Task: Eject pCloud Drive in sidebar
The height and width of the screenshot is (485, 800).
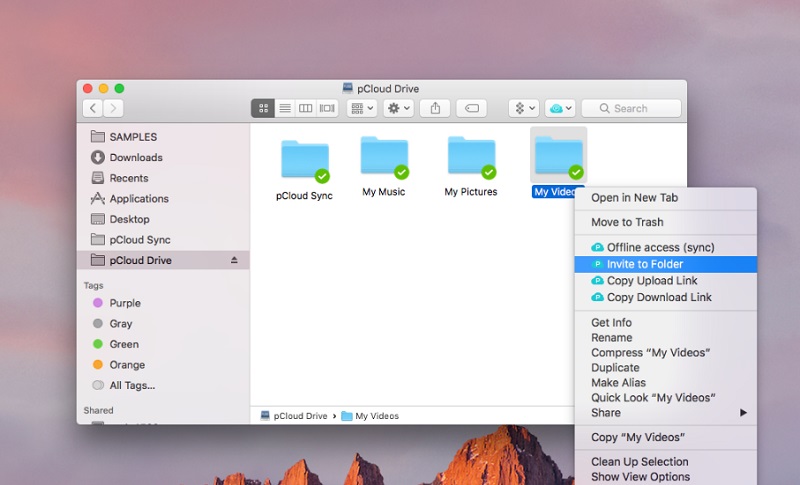Action: (235, 260)
